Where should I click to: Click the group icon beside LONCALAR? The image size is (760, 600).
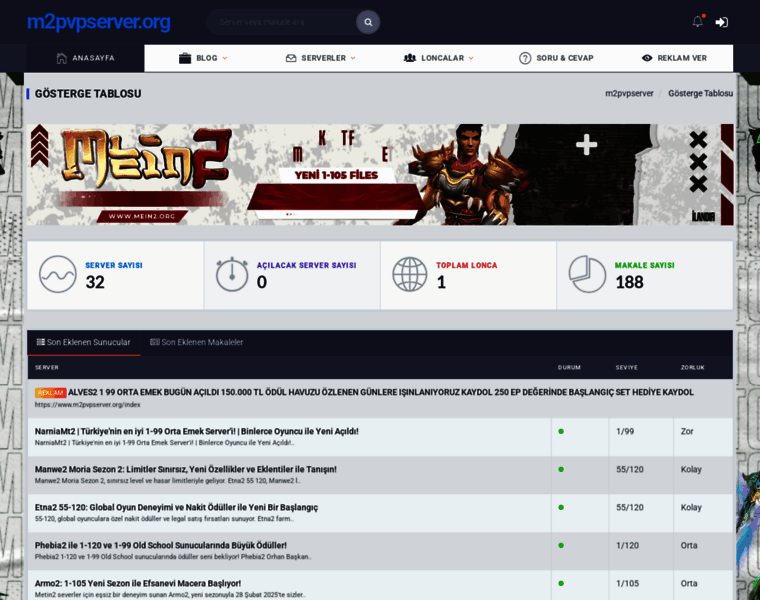point(410,58)
